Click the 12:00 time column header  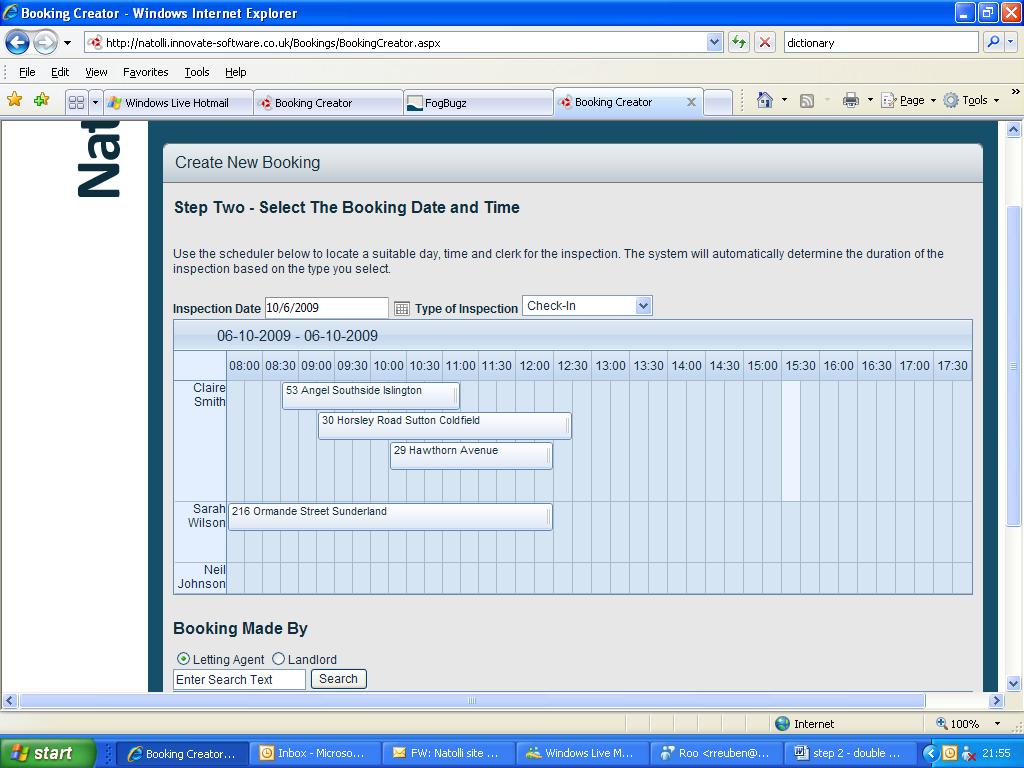click(534, 366)
